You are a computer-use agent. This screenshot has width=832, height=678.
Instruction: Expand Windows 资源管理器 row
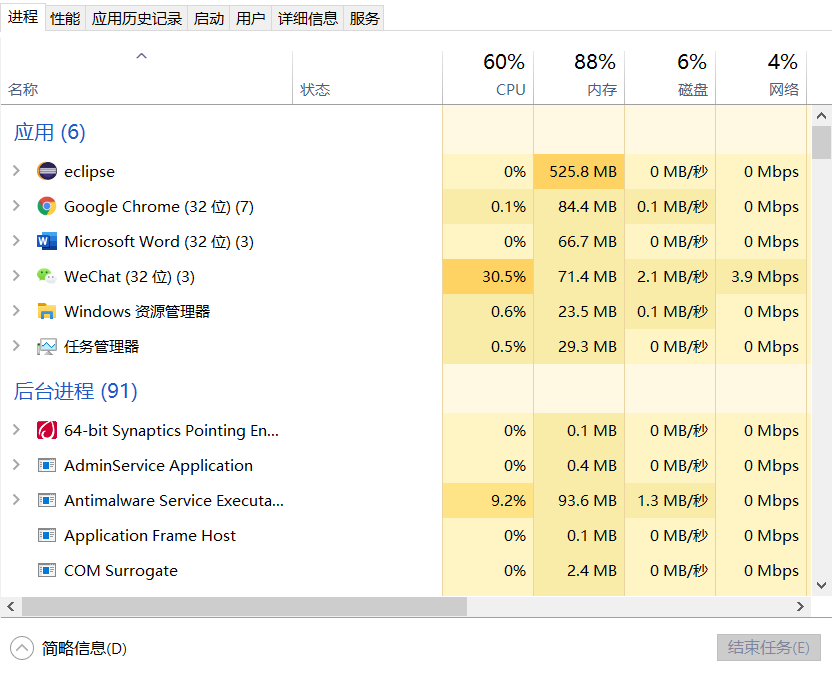(x=16, y=311)
